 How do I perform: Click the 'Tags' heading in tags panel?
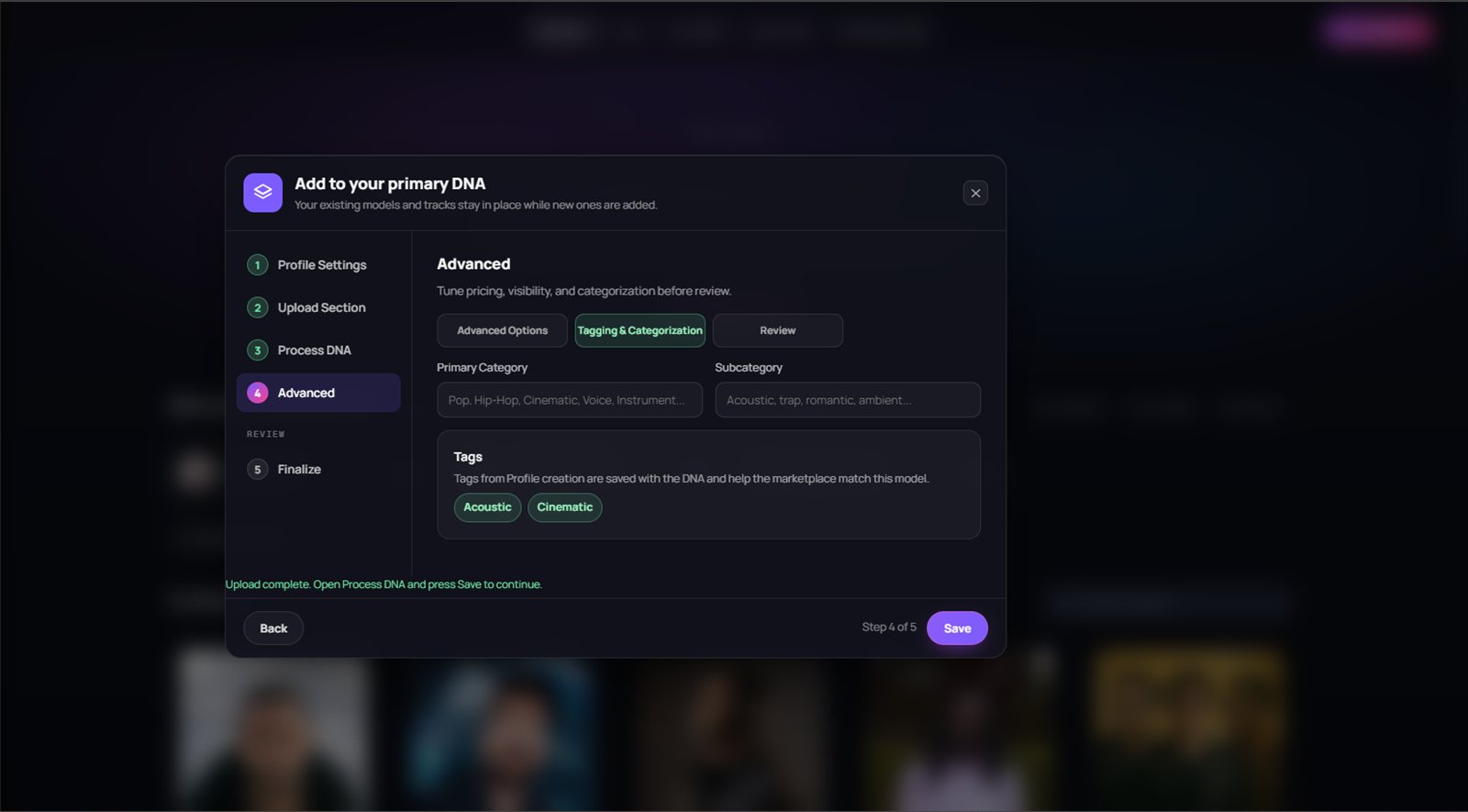pos(468,457)
